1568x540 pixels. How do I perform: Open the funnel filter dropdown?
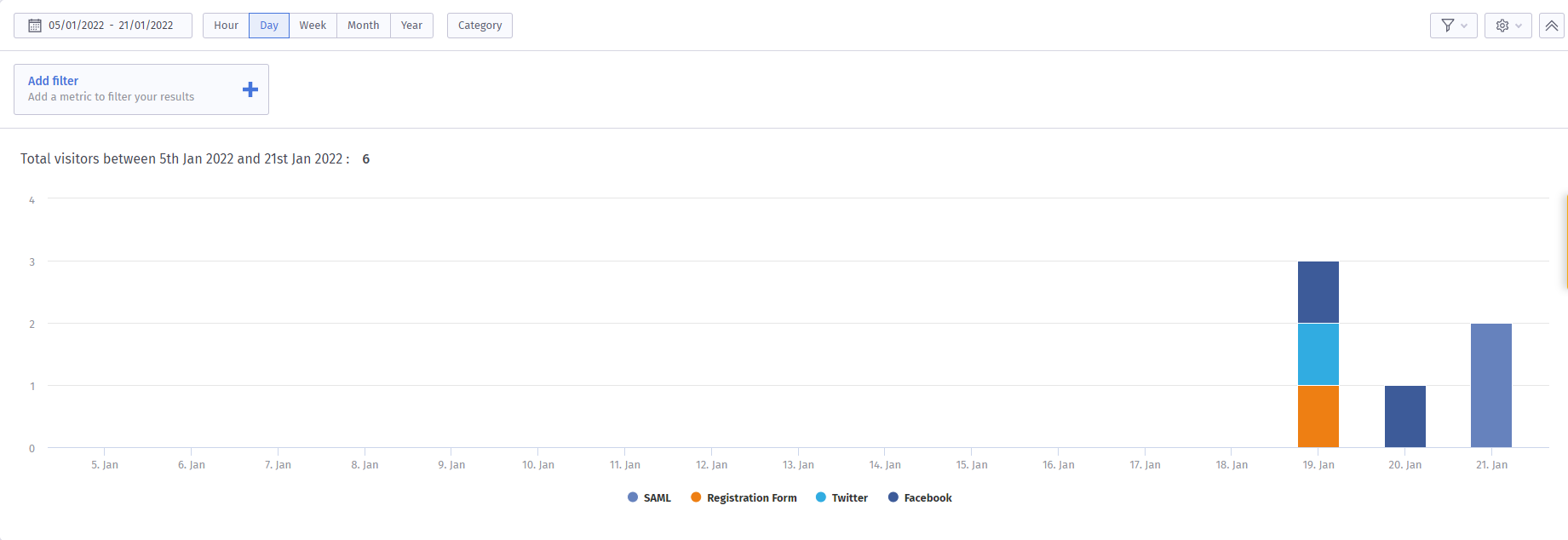click(x=1453, y=26)
